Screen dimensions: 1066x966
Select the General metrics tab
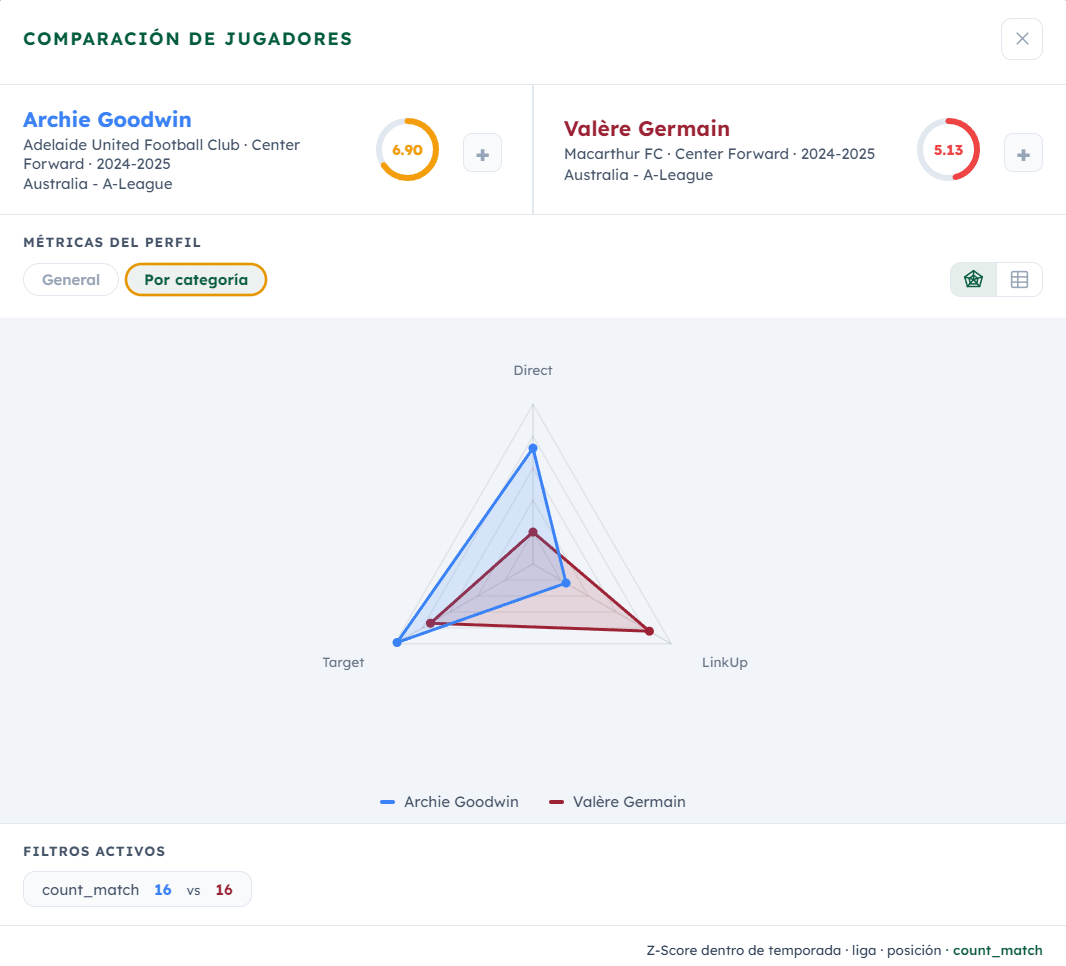(x=71, y=279)
